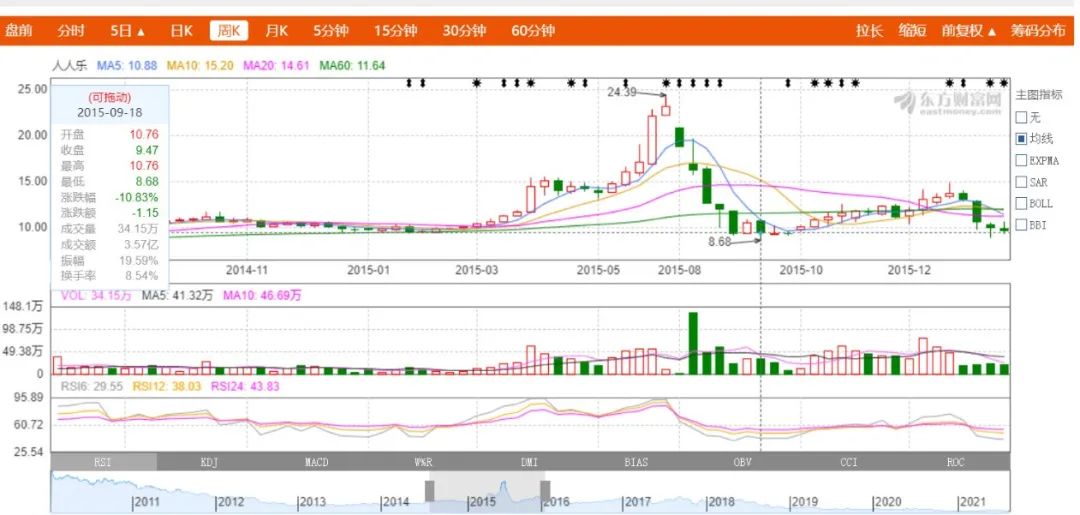Switch to the W%R indicator tab
The image size is (1080, 515).
(423, 462)
